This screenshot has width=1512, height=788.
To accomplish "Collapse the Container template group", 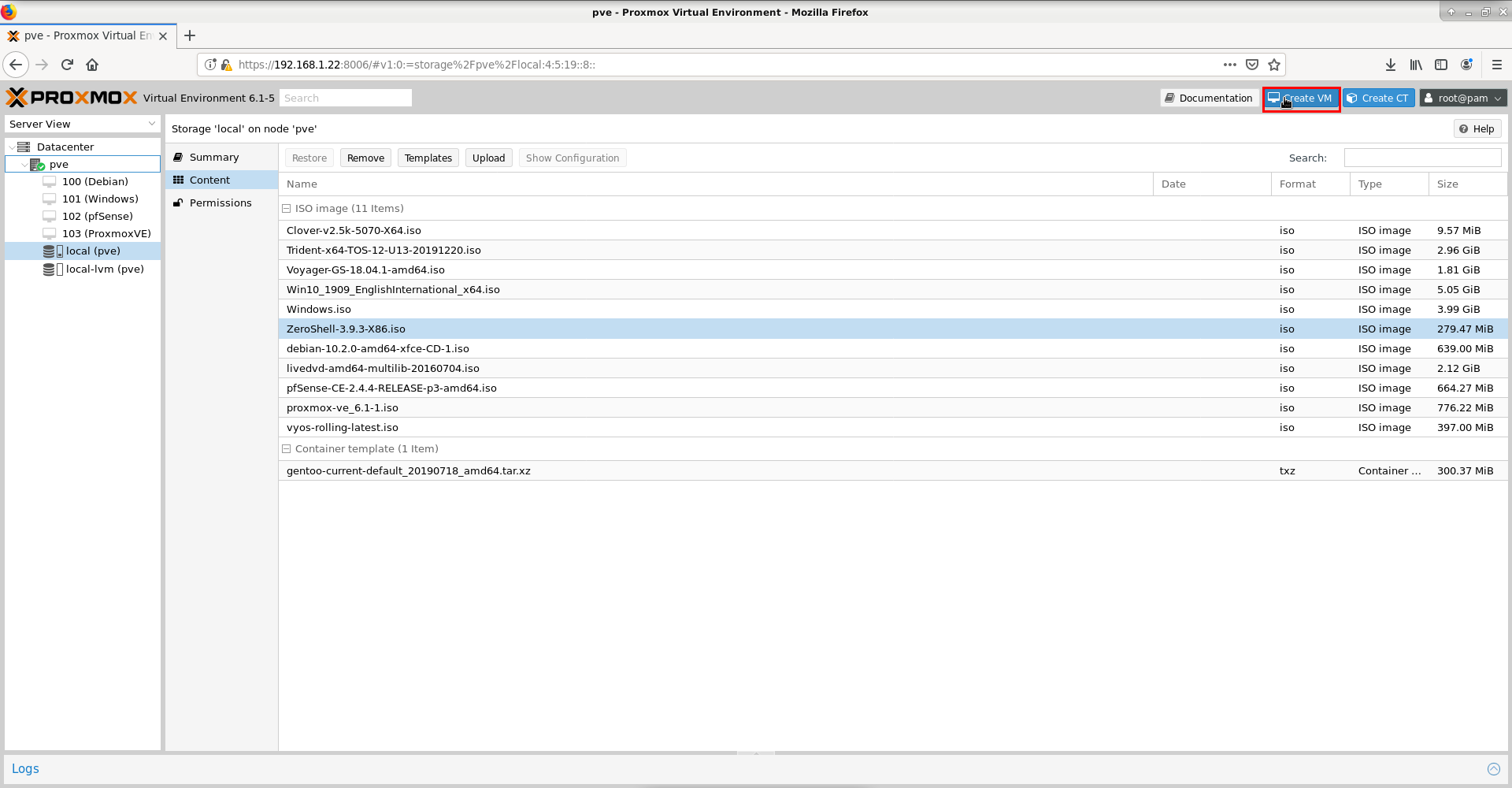I will pyautogui.click(x=287, y=449).
